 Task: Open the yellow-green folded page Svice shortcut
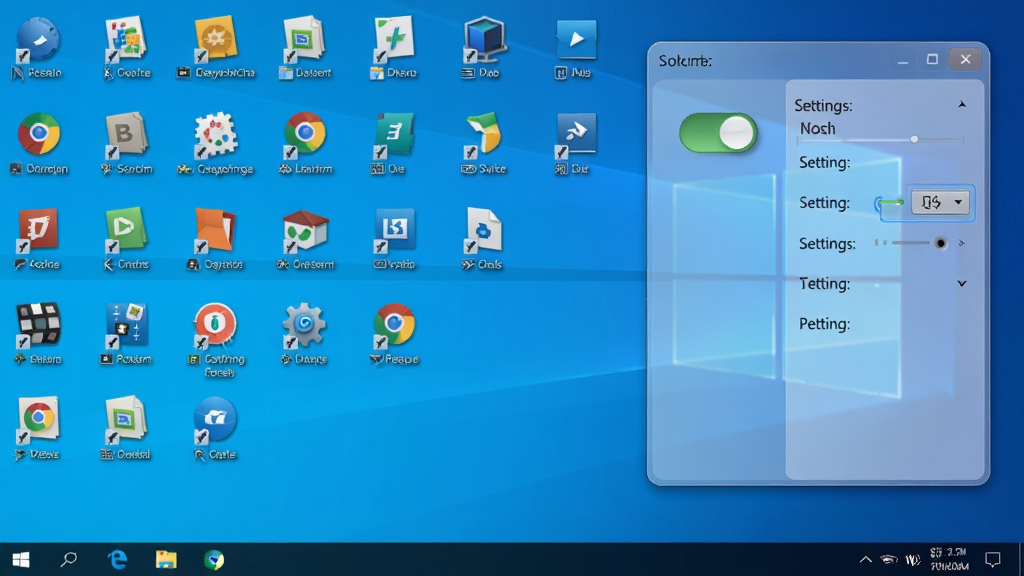(484, 135)
